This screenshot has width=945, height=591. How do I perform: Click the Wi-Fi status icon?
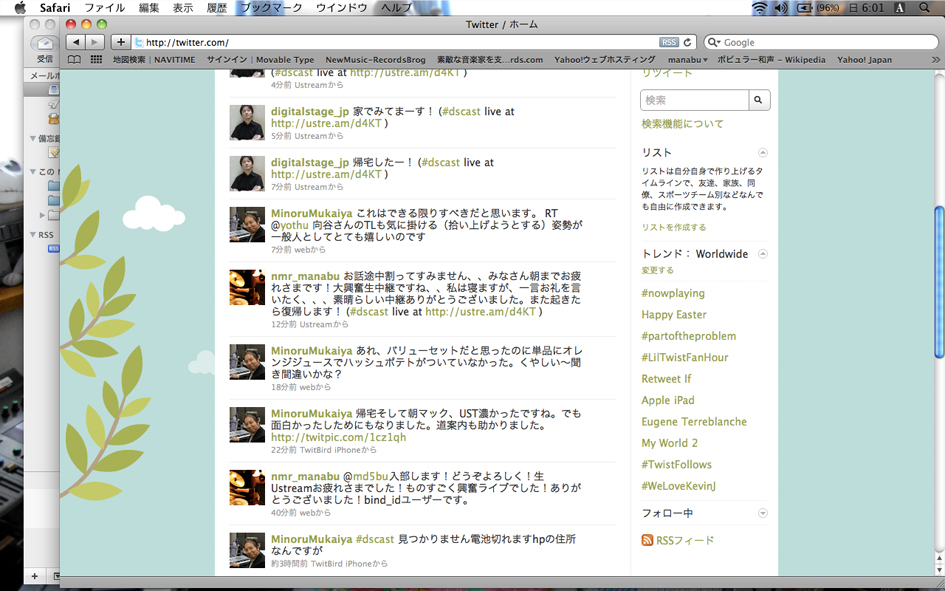[x=759, y=8]
